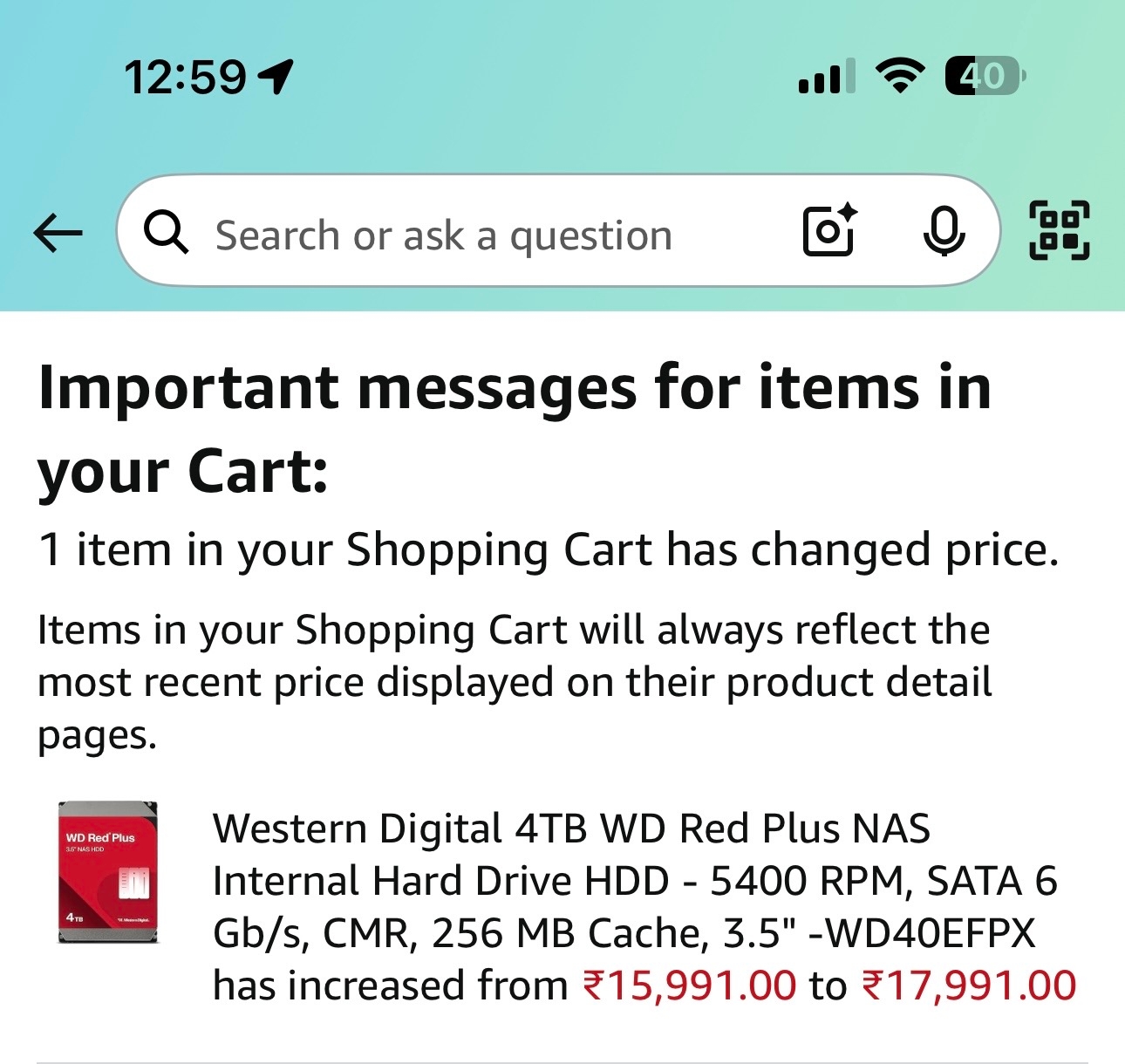Tap the cellular signal bars

[826, 77]
